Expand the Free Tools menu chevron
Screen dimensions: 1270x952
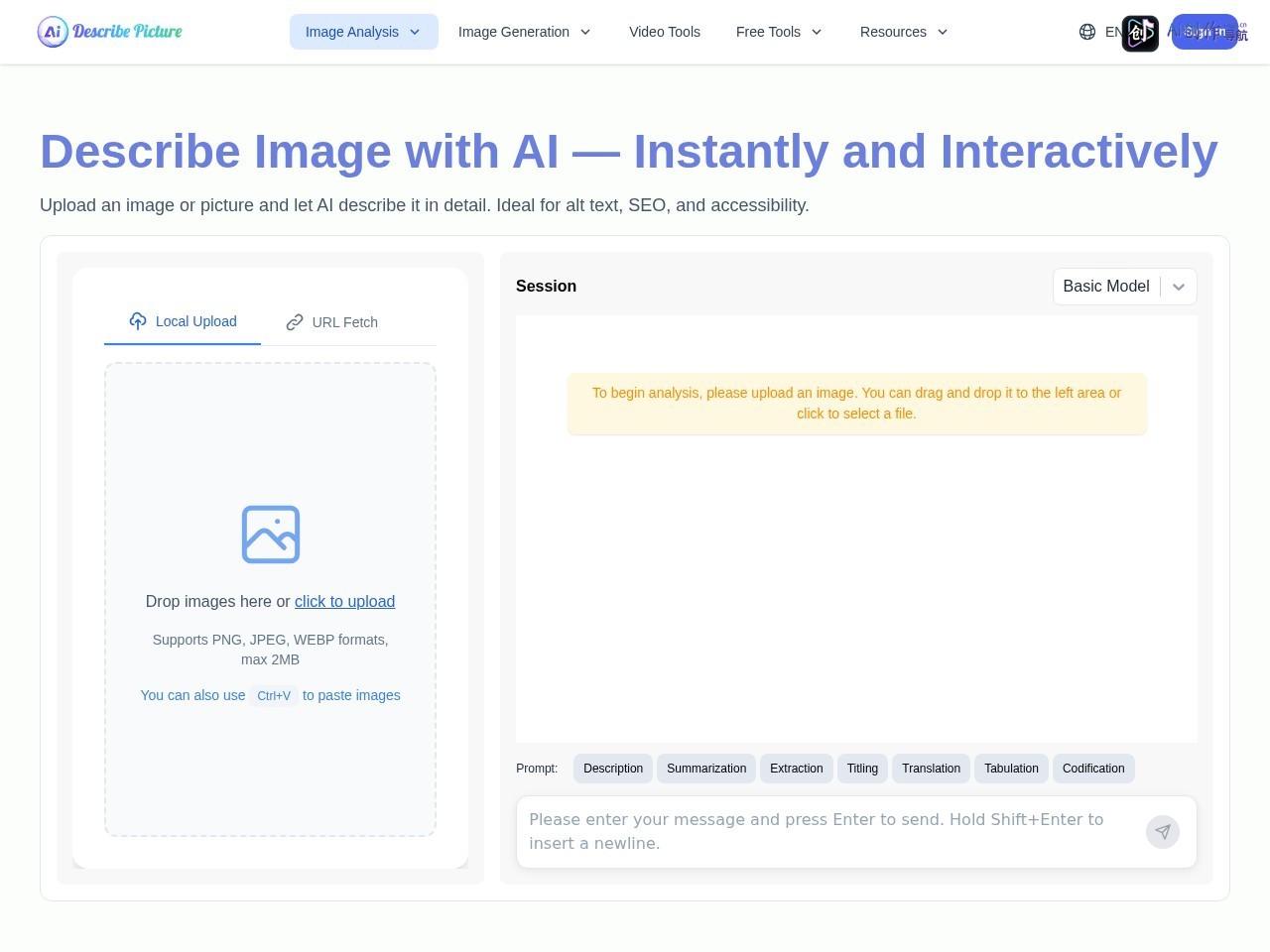click(817, 32)
